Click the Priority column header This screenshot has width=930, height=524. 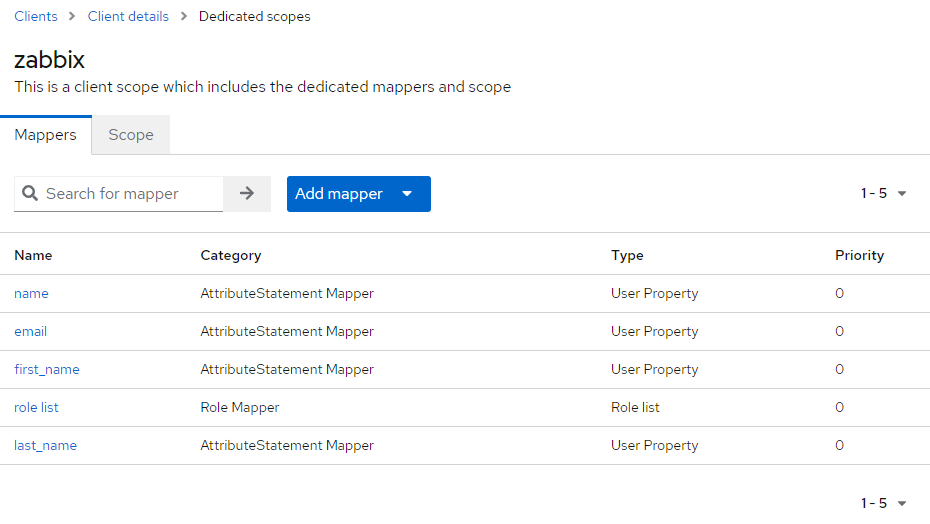pos(859,256)
